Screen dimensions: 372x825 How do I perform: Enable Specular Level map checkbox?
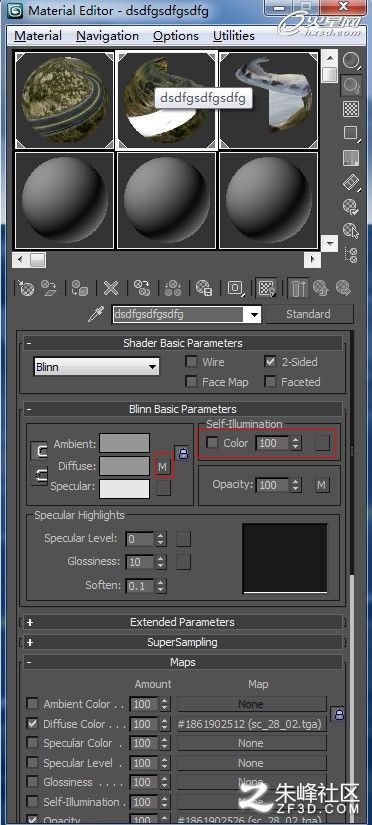click(33, 763)
